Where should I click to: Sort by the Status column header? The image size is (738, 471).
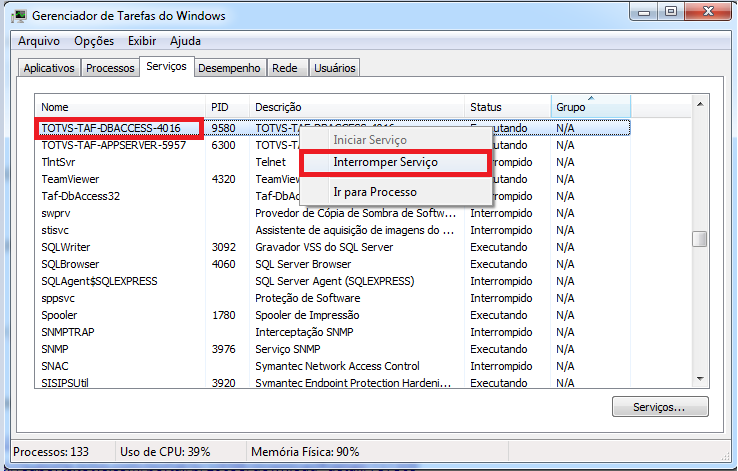[x=508, y=107]
